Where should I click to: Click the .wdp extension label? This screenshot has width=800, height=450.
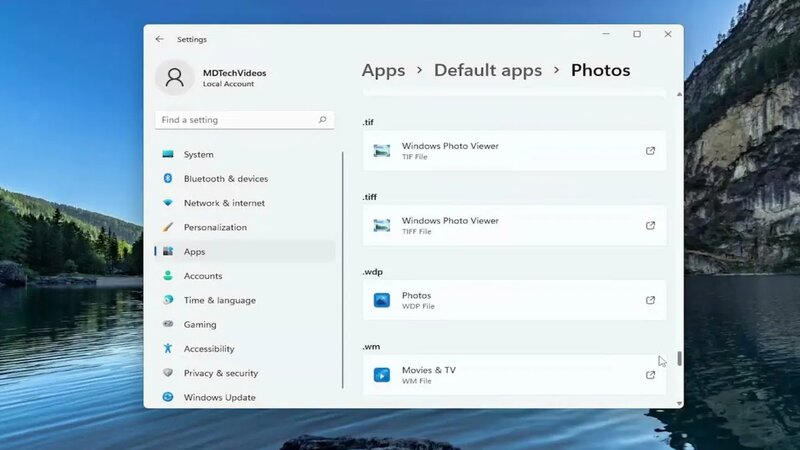click(372, 271)
